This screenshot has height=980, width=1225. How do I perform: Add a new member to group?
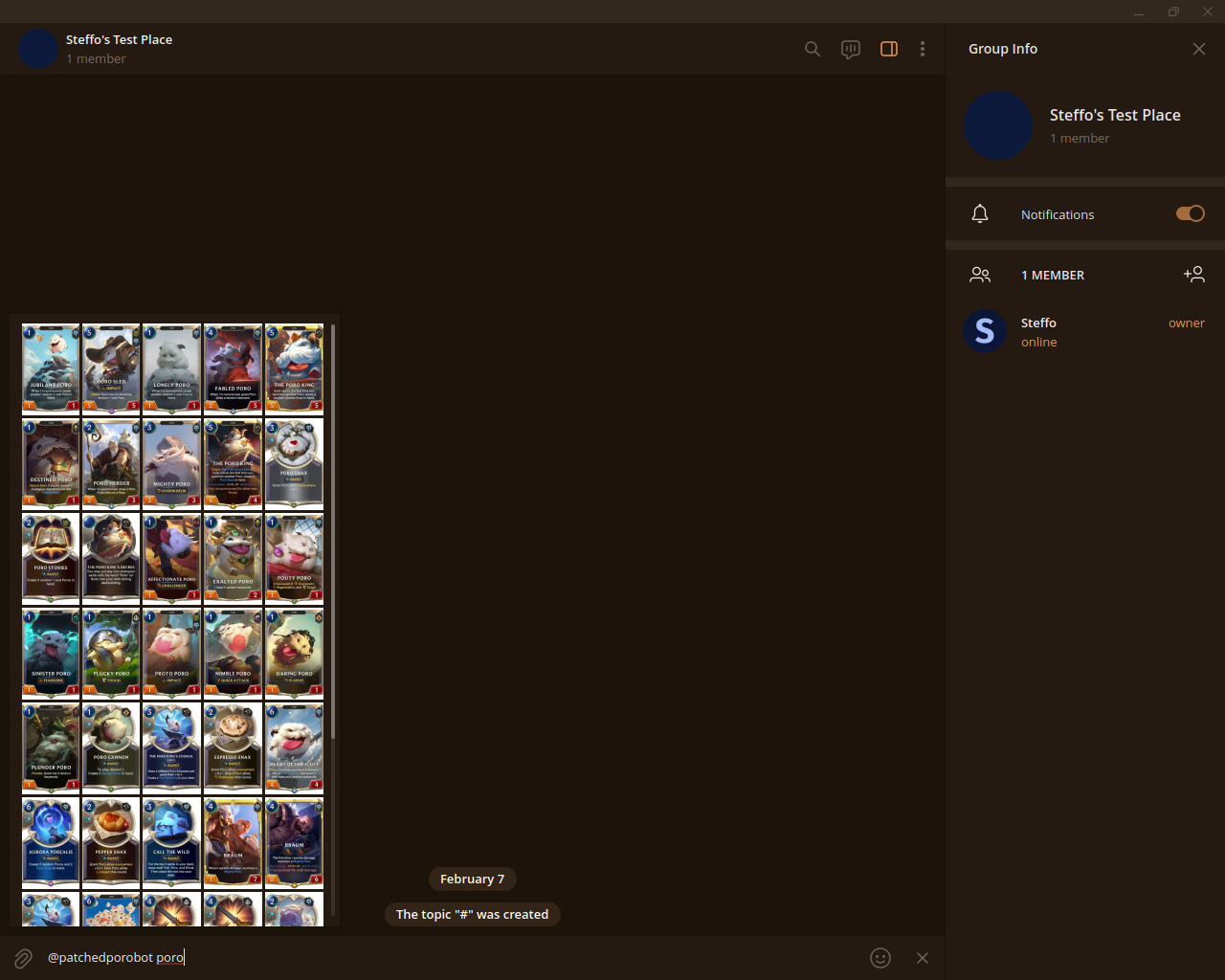[x=1193, y=275]
